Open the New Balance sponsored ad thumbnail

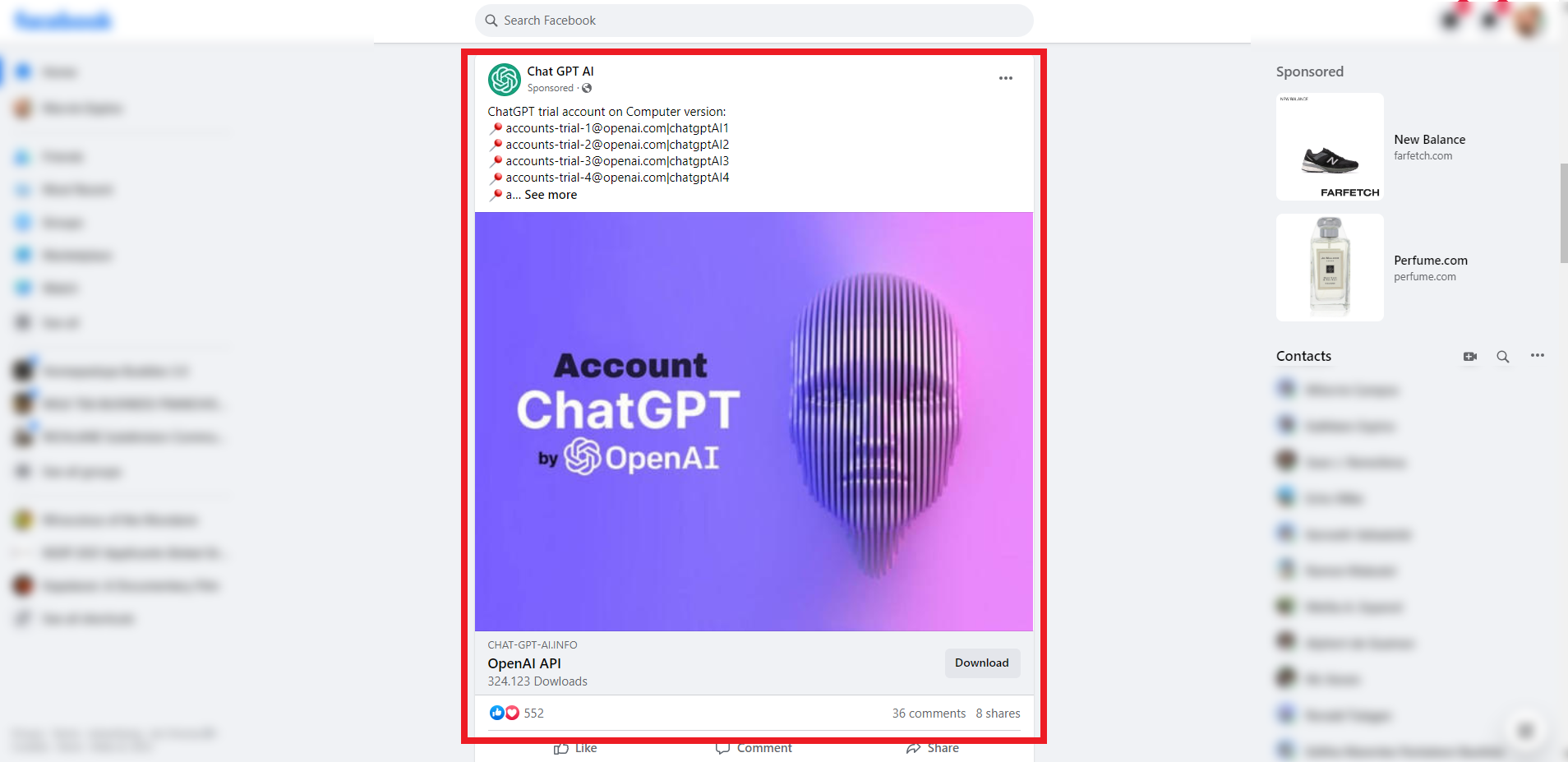pos(1329,146)
